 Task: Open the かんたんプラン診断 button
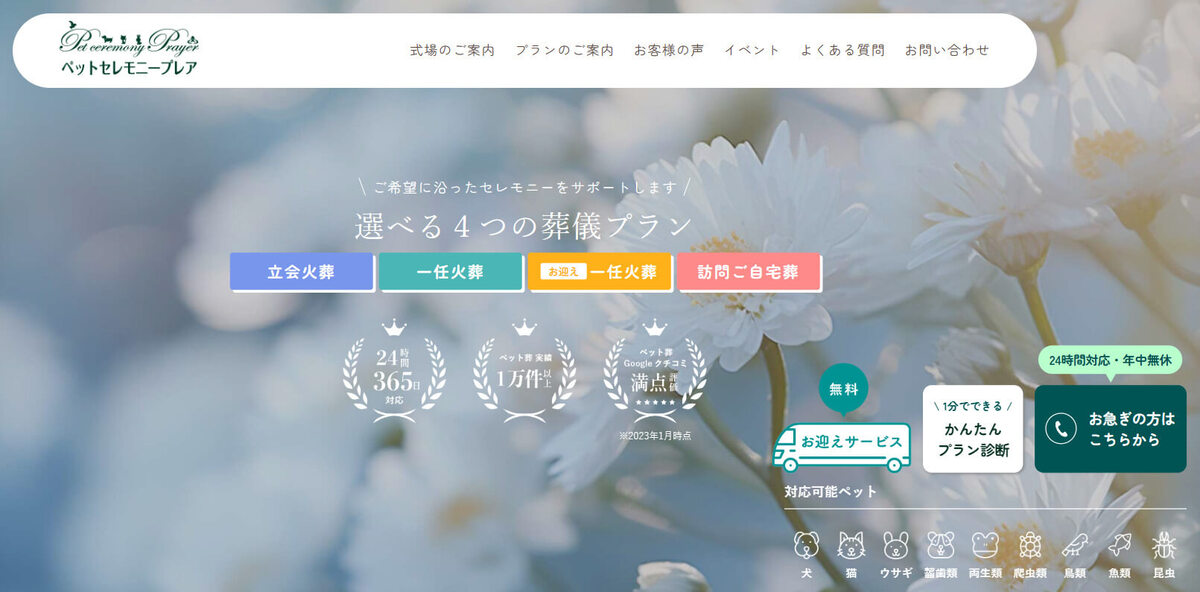click(x=972, y=429)
